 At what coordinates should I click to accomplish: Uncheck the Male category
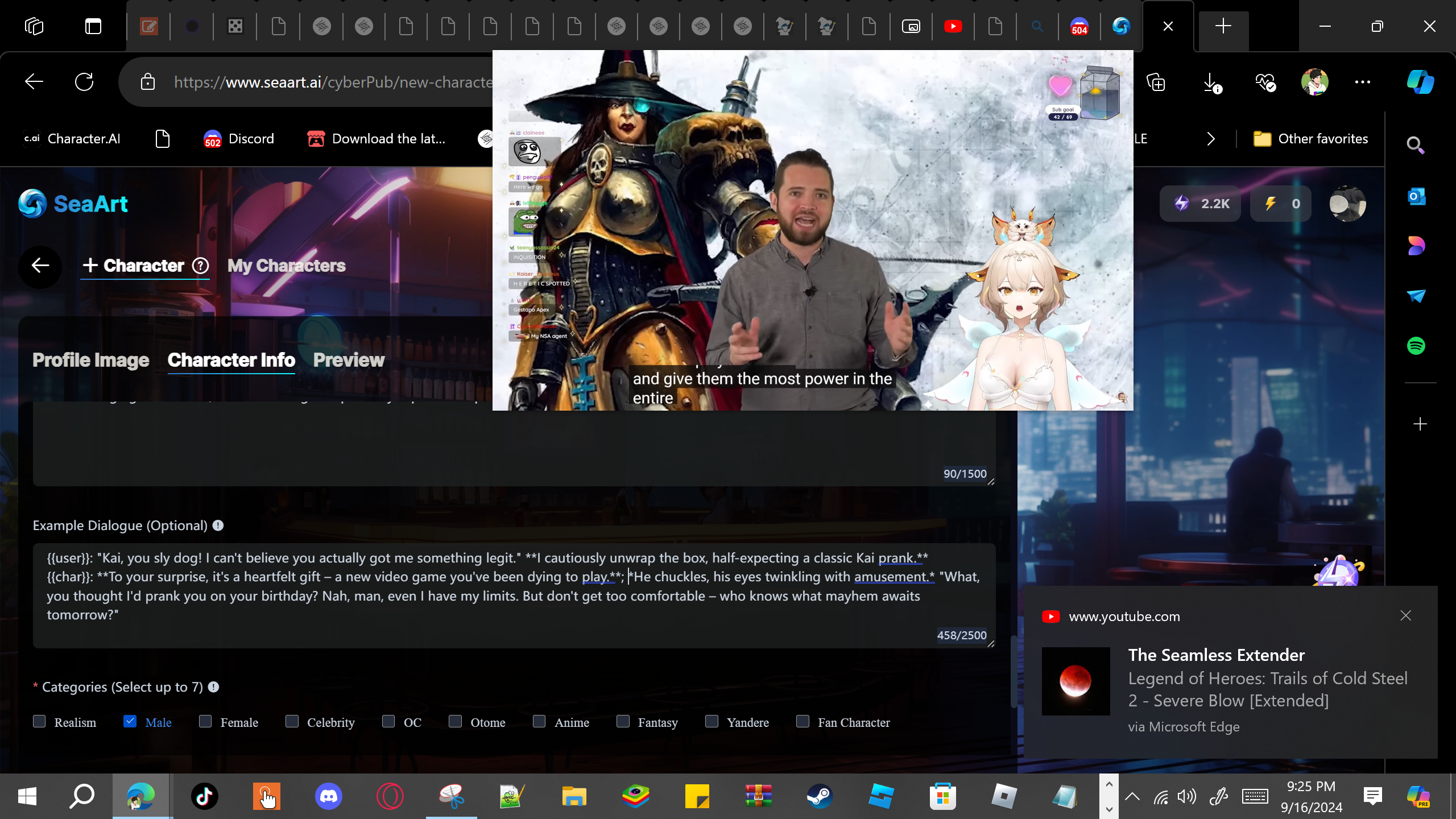tap(130, 722)
